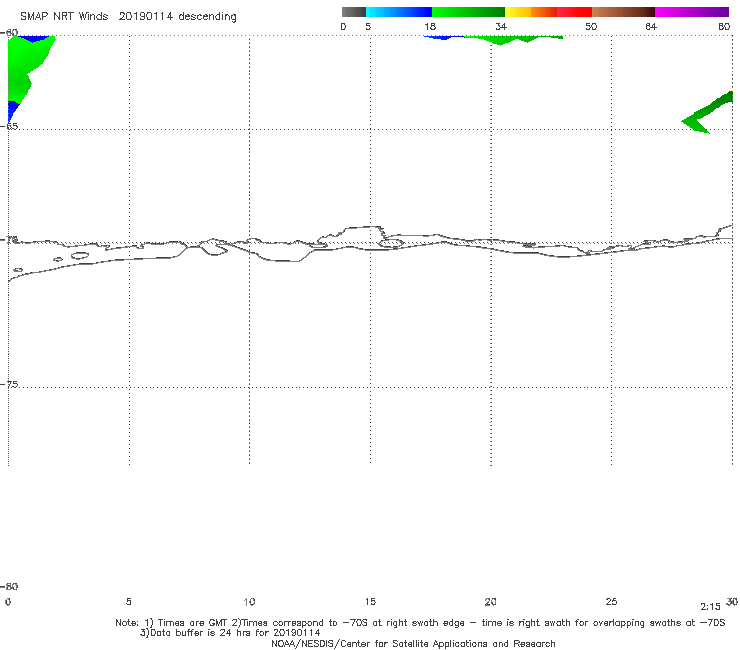Click the NOAA/NESDIS credit line

413,643
